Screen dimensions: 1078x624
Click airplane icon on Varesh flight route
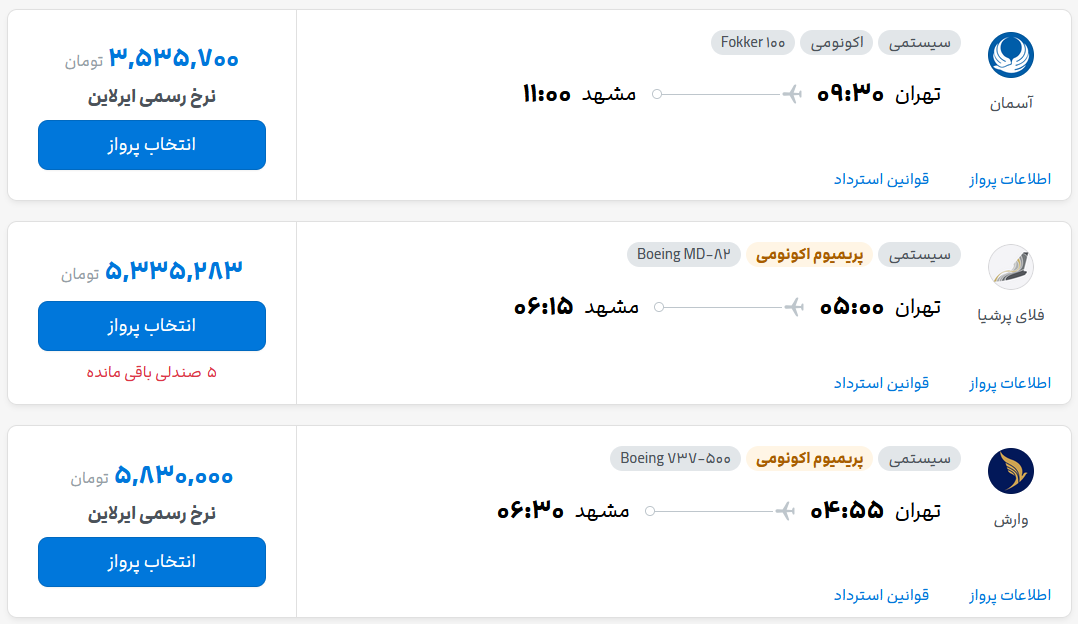click(x=787, y=511)
